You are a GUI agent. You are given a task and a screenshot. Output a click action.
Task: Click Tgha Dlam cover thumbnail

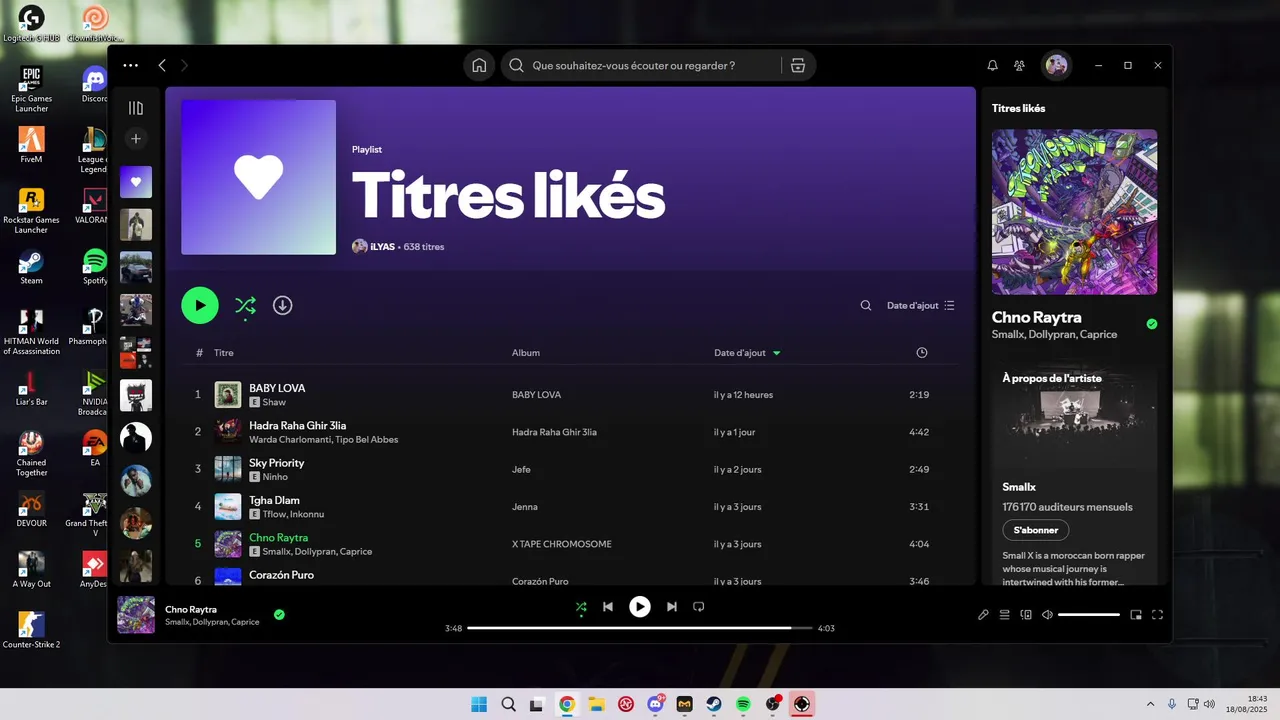pyautogui.click(x=228, y=506)
